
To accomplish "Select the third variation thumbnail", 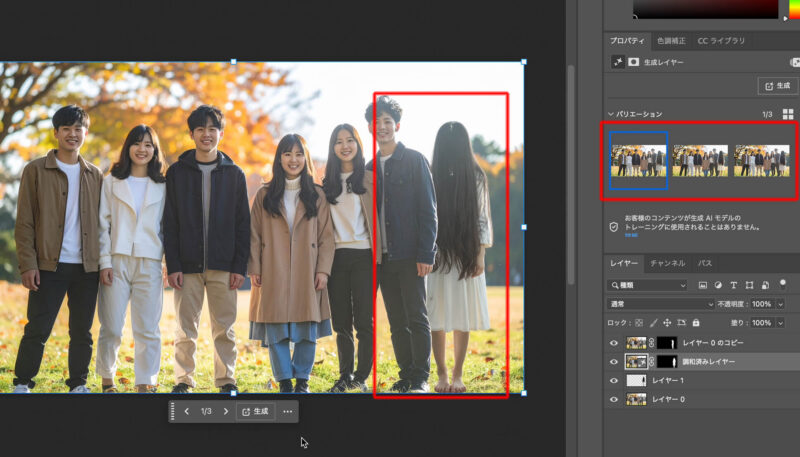I will 762,161.
